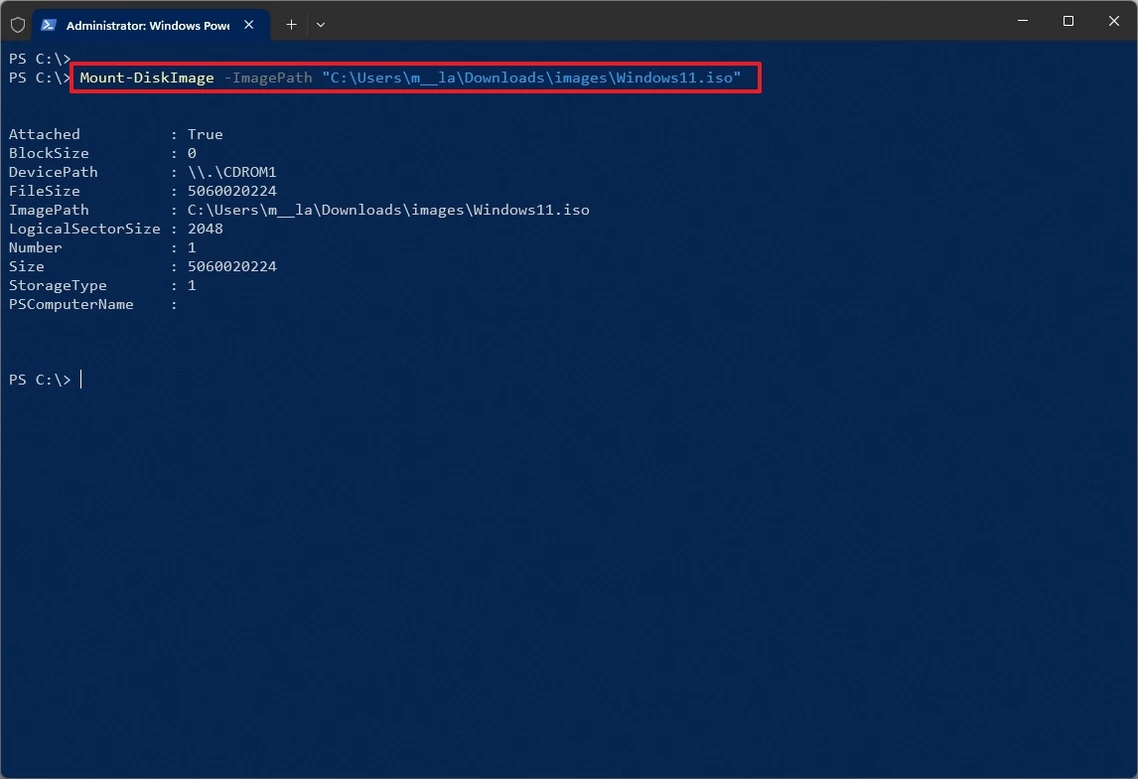Click the PowerShell icon on the tab
Viewport: 1138px width, 779px height.
[49, 25]
